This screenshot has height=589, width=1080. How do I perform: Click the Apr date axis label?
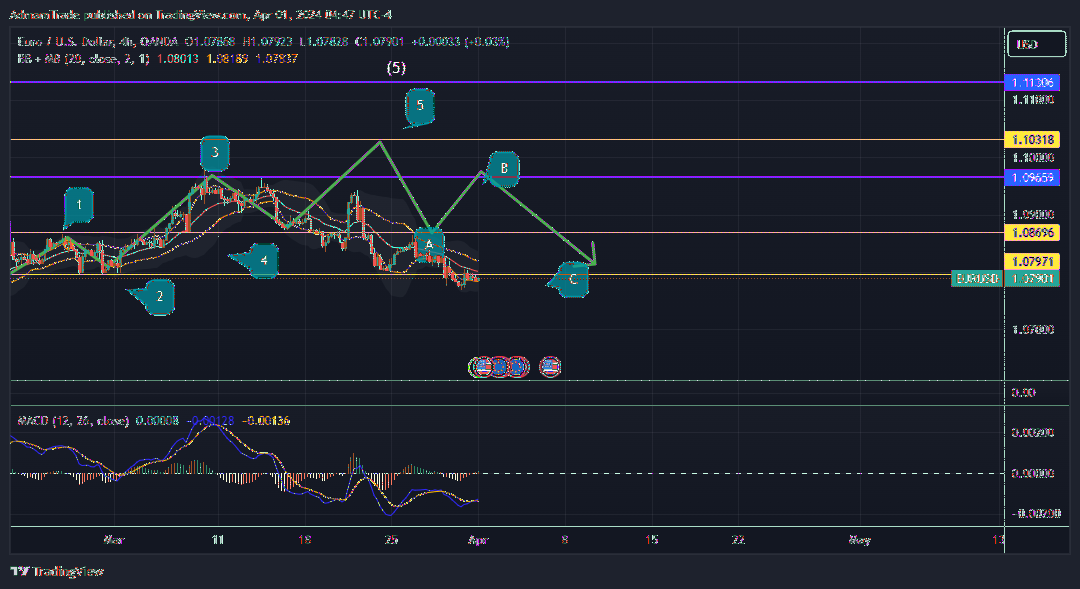pyautogui.click(x=478, y=539)
